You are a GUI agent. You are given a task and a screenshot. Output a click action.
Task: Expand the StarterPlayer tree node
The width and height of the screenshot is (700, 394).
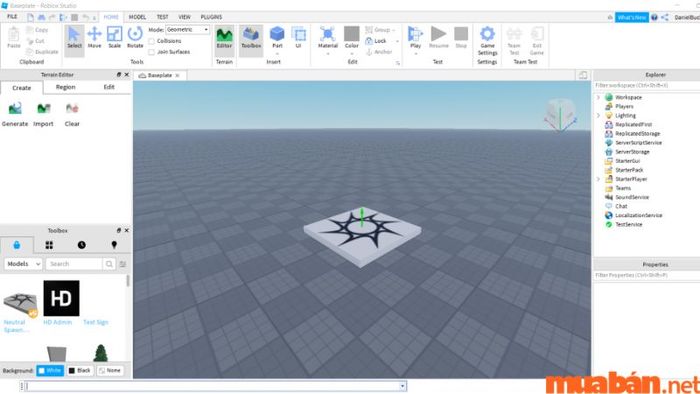[598, 179]
